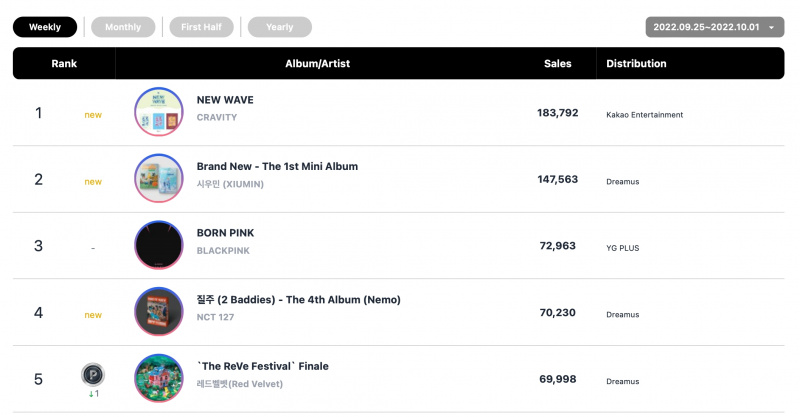This screenshot has height=417, width=800.
Task: Click the Sales column header
Action: (557, 64)
